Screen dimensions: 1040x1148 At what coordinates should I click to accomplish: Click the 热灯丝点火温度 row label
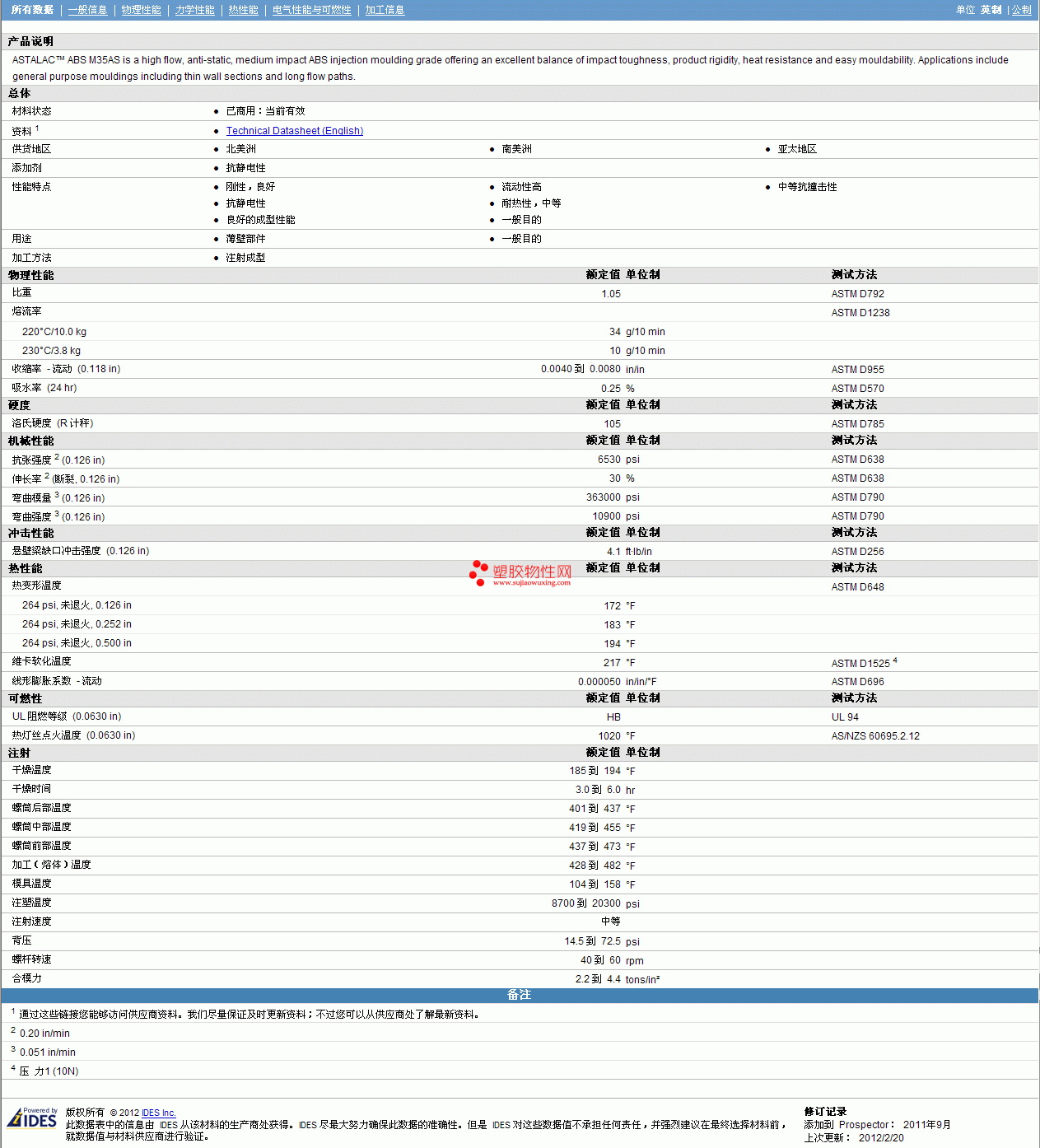(x=73, y=735)
